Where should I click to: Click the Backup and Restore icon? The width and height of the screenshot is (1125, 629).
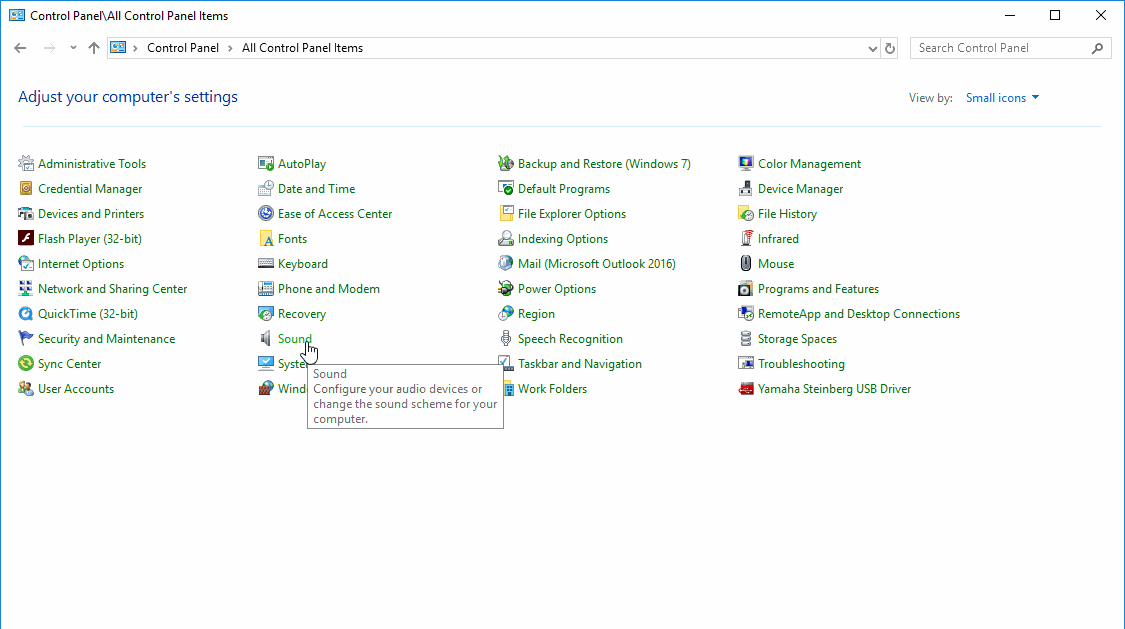506,164
